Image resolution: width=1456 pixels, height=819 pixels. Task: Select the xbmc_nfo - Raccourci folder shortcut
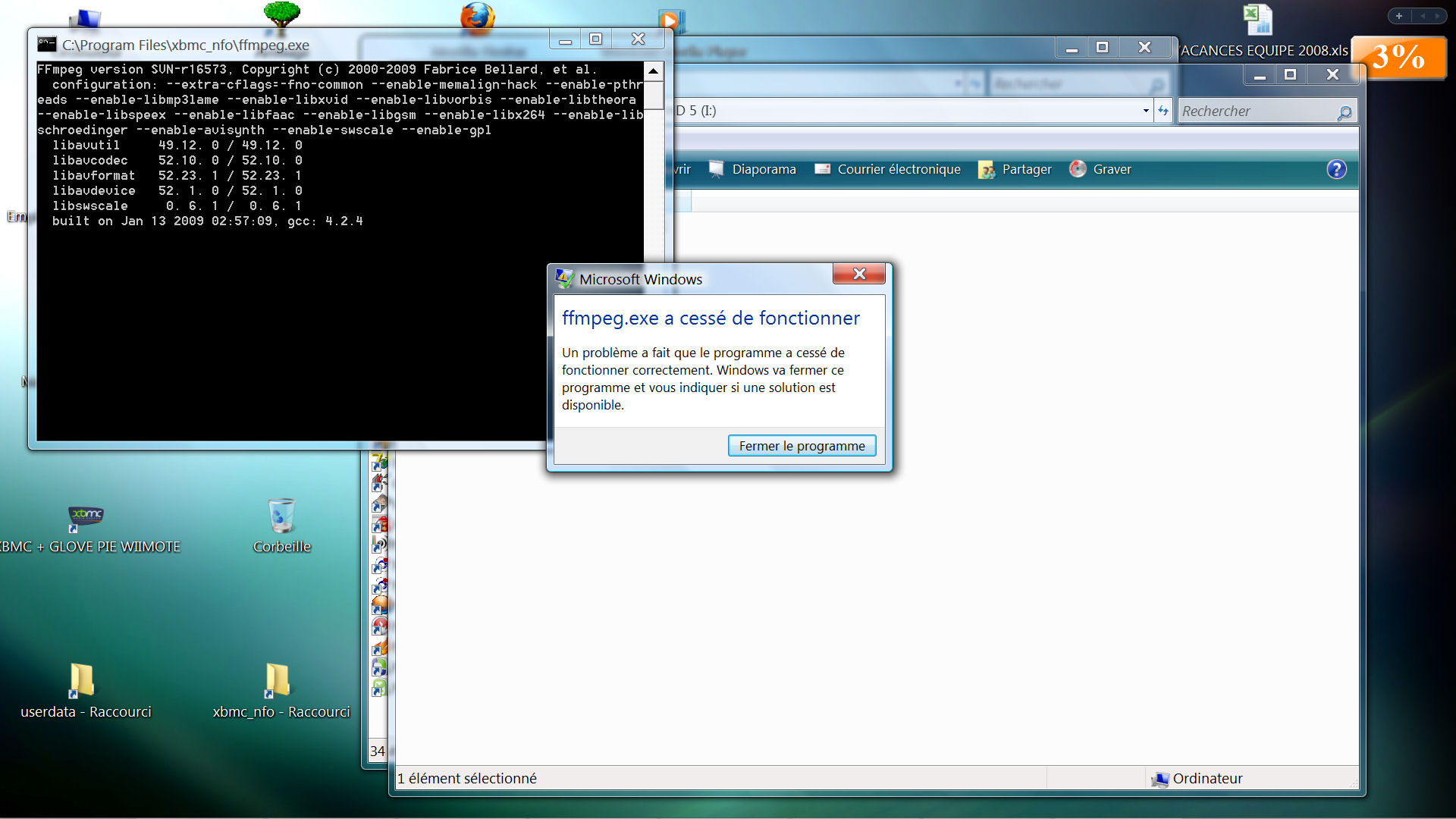[x=281, y=691]
